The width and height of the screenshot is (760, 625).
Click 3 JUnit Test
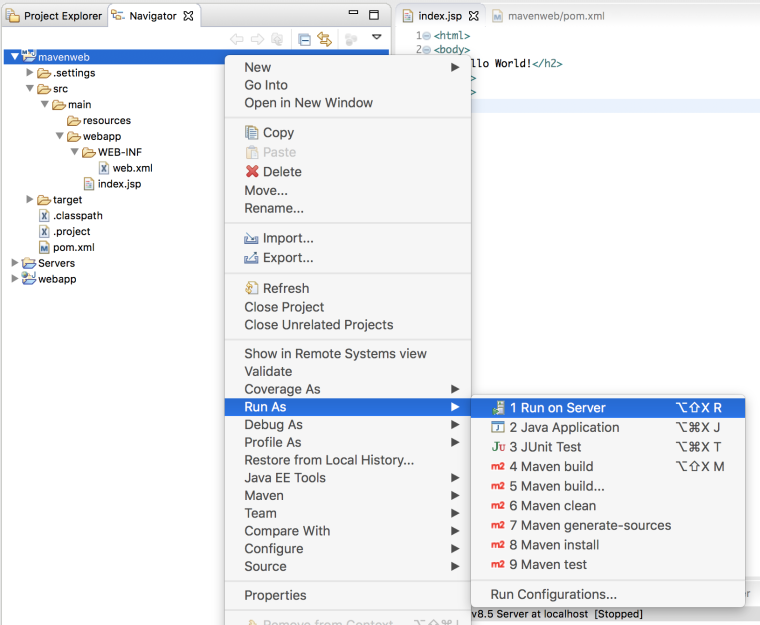608,447
